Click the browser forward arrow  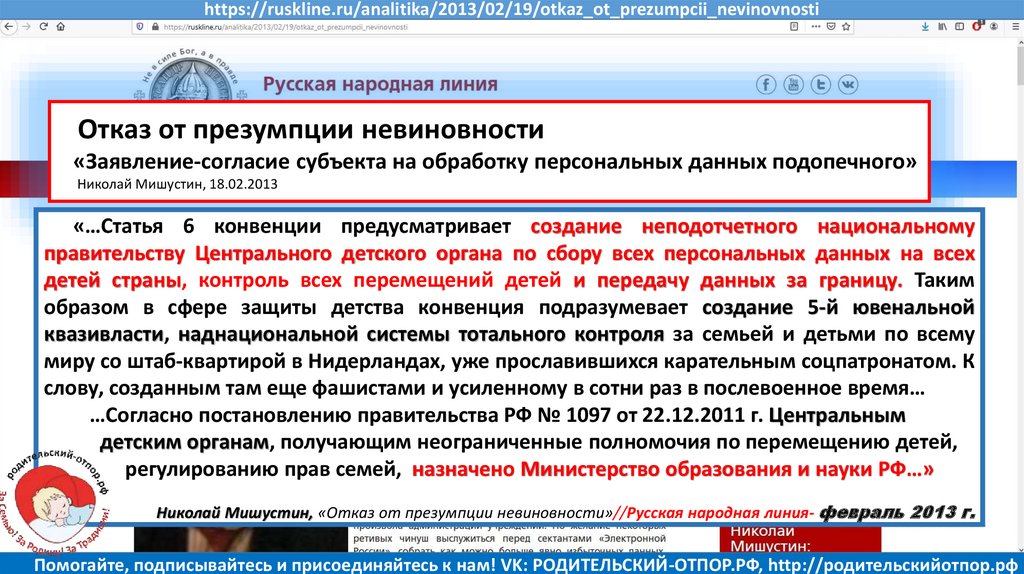point(26,27)
